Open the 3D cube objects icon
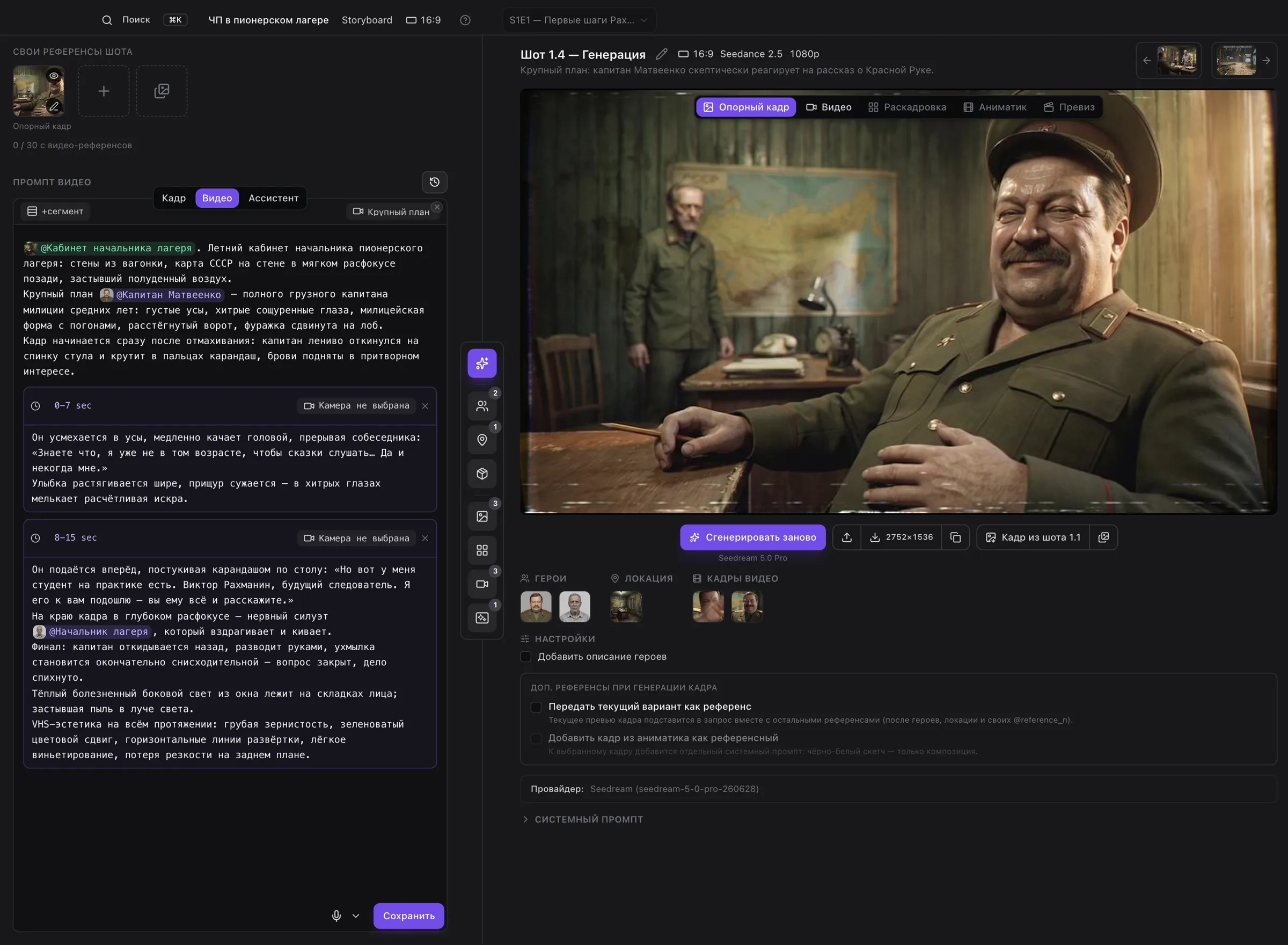Viewport: 1288px width, 945px height. point(482,474)
